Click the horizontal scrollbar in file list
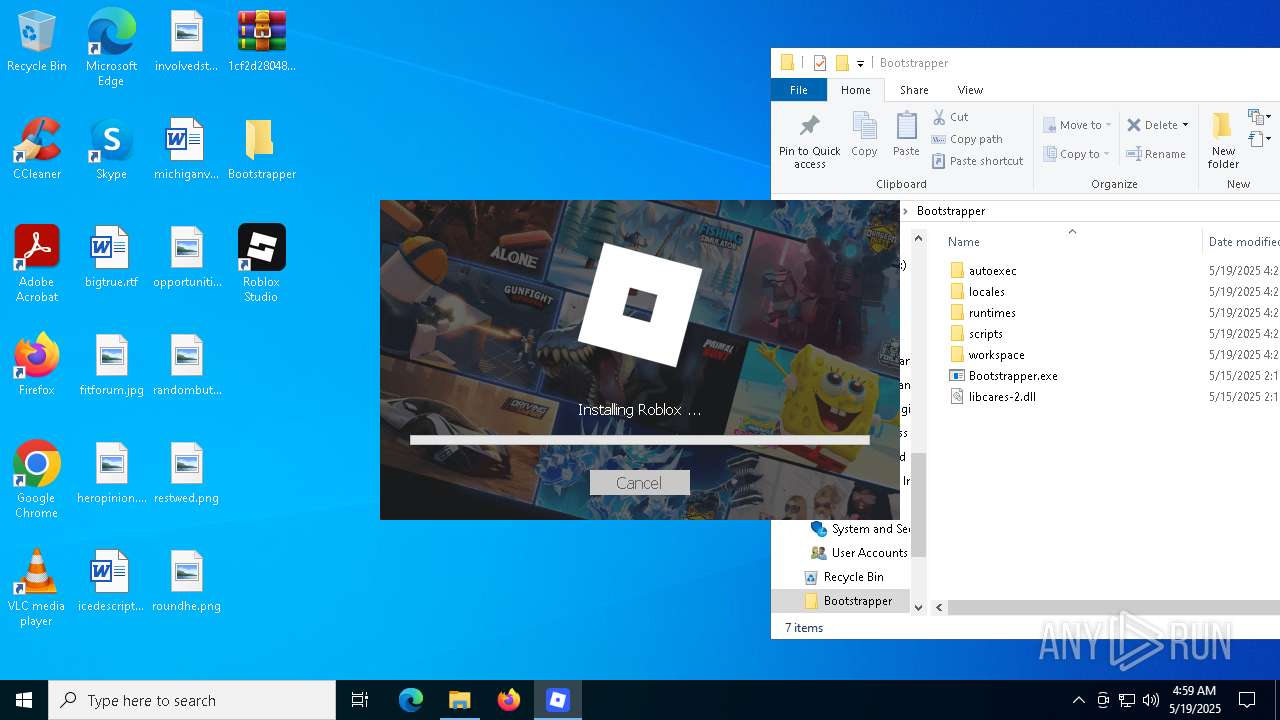The image size is (1280, 720). point(1114,607)
